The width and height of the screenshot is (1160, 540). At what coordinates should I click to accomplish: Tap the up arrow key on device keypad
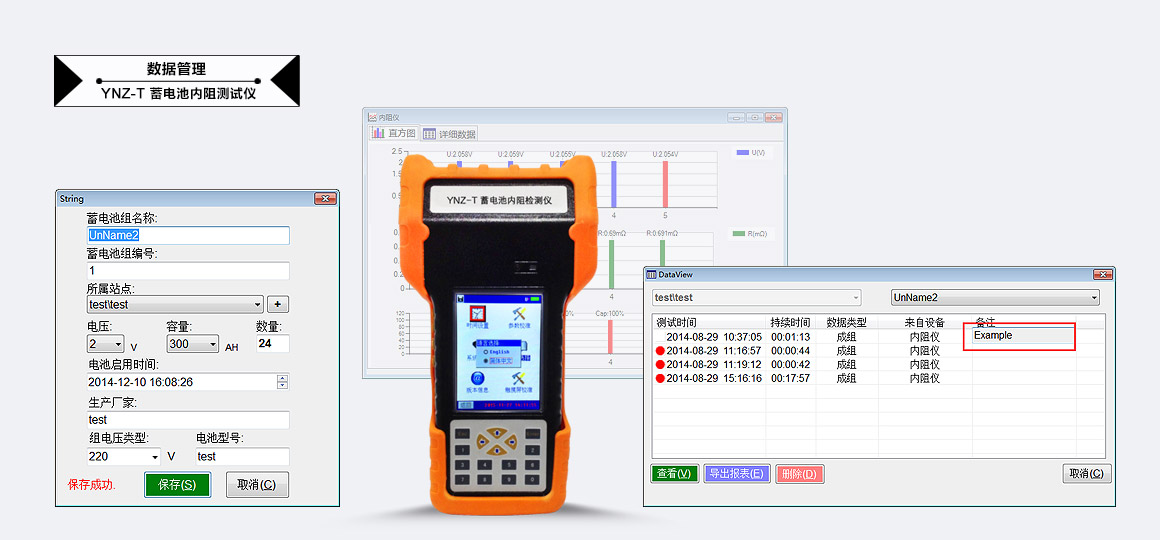[x=496, y=433]
